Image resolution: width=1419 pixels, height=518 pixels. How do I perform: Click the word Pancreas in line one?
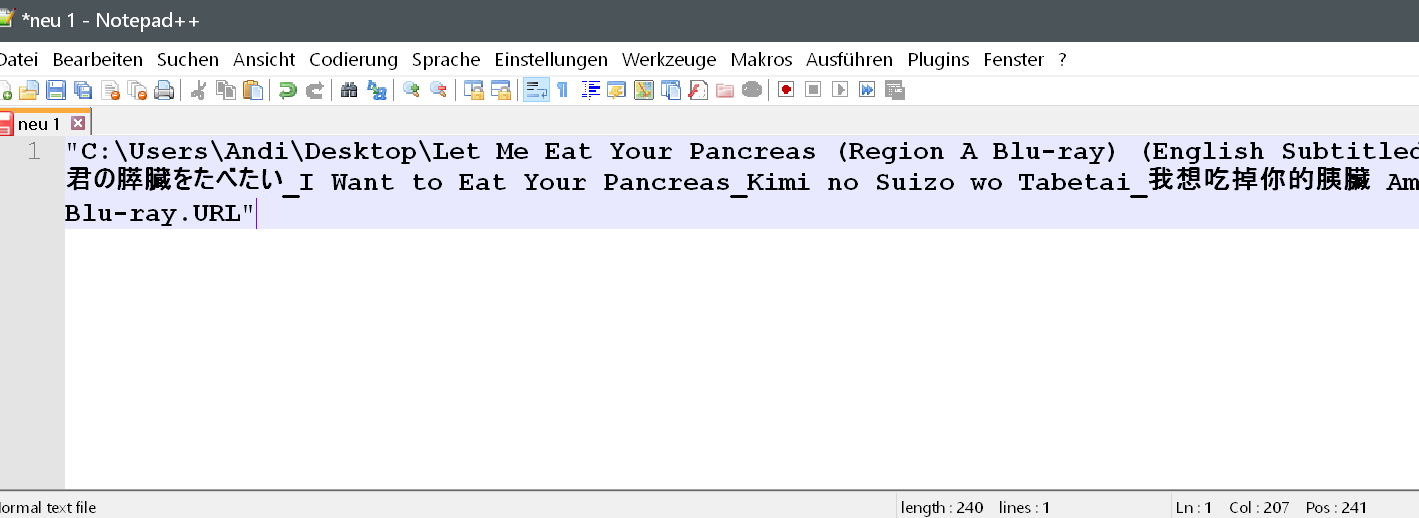(x=753, y=152)
